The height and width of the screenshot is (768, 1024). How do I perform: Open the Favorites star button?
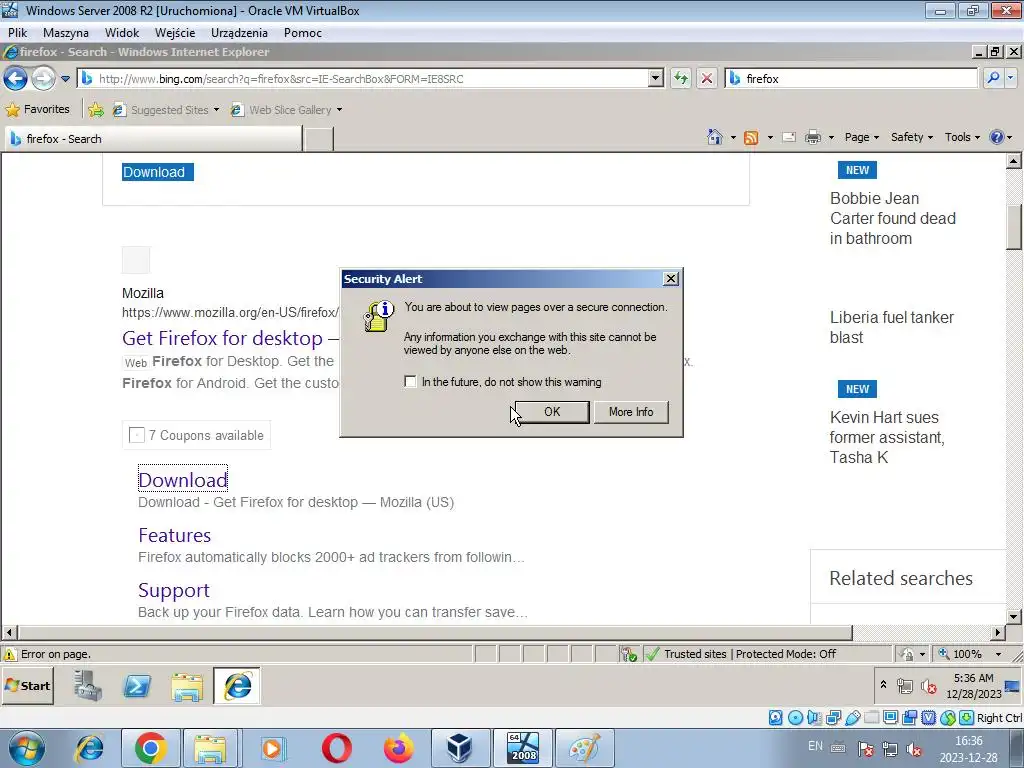pyautogui.click(x=38, y=109)
